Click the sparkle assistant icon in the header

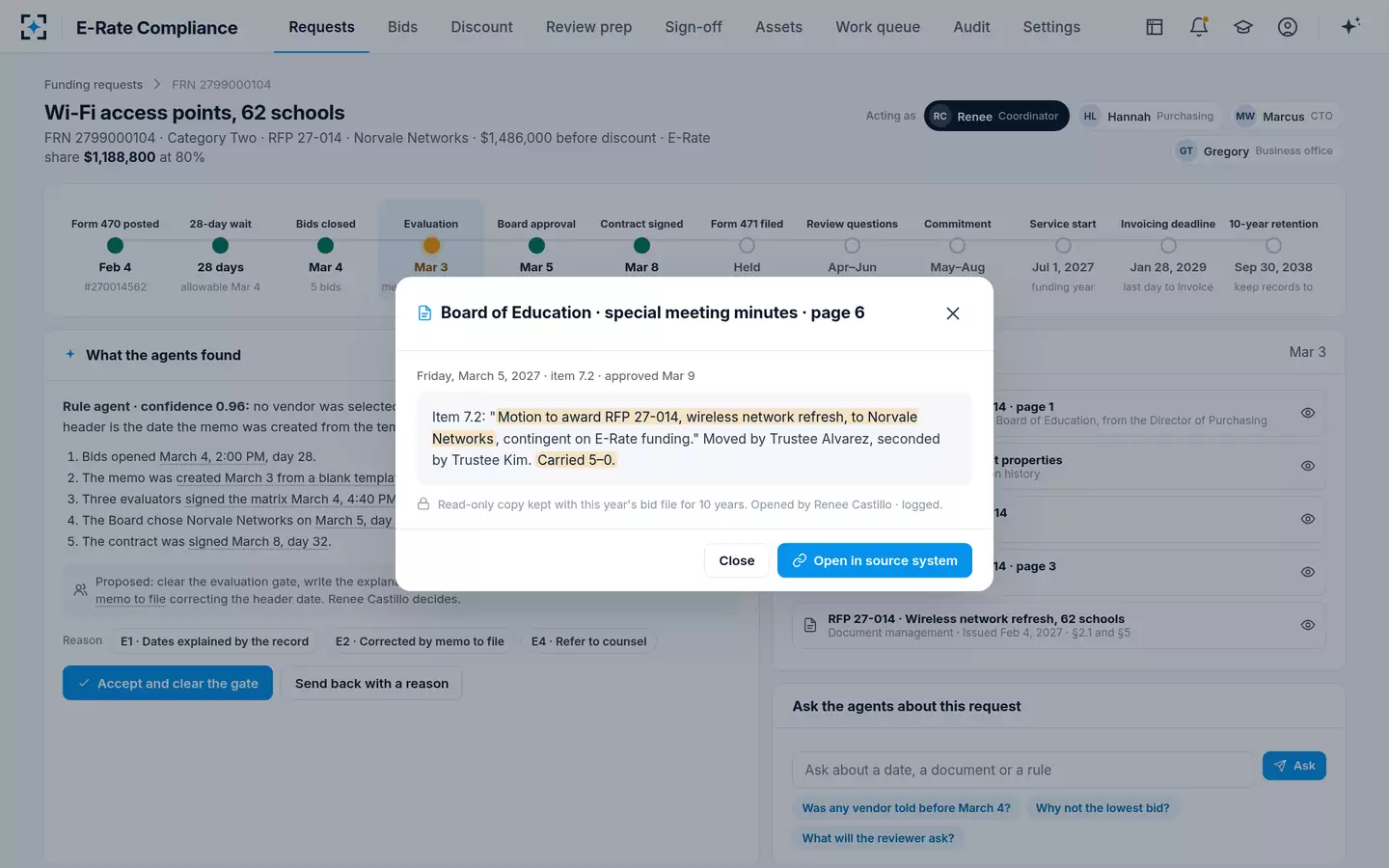point(1350,26)
